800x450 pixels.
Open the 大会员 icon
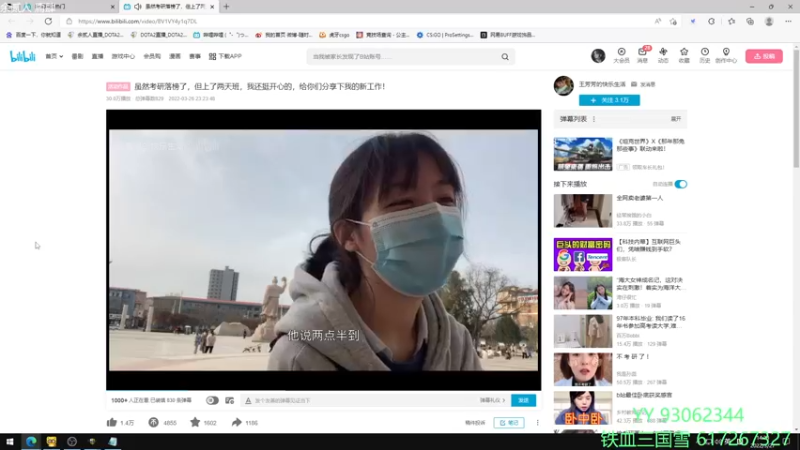point(621,55)
